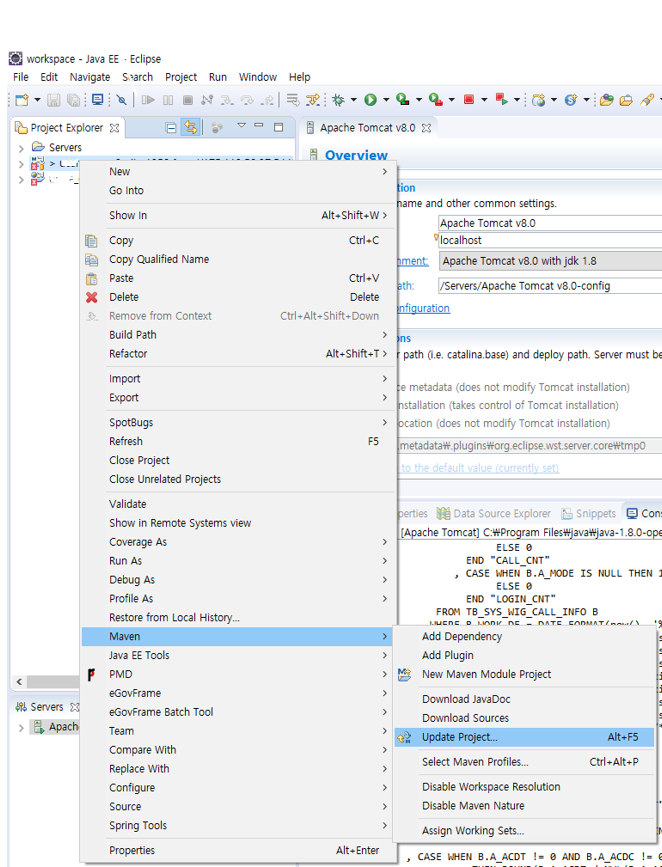662x867 pixels.
Task: Click the Resume debug toolbar icon
Action: (x=148, y=100)
